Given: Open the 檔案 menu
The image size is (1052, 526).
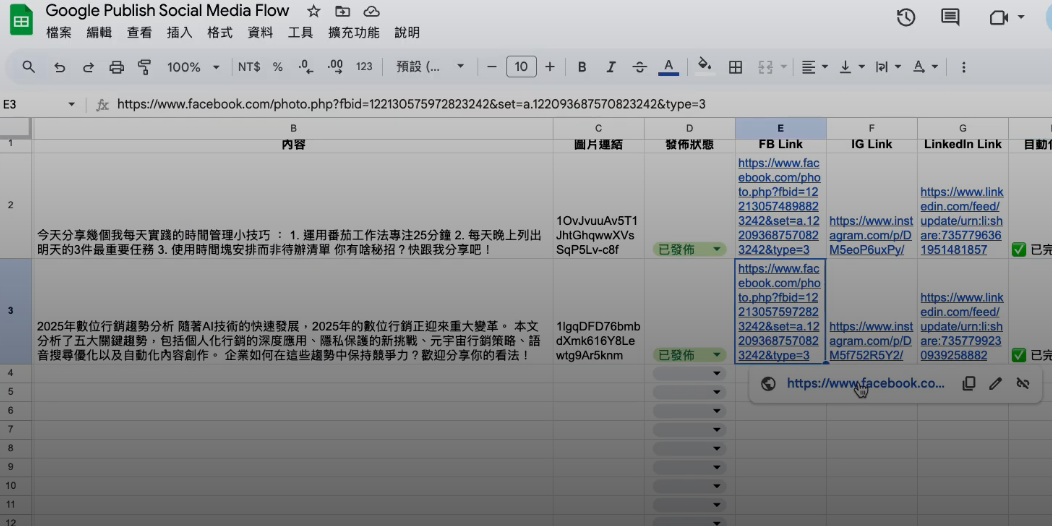Looking at the screenshot, I should (x=59, y=33).
